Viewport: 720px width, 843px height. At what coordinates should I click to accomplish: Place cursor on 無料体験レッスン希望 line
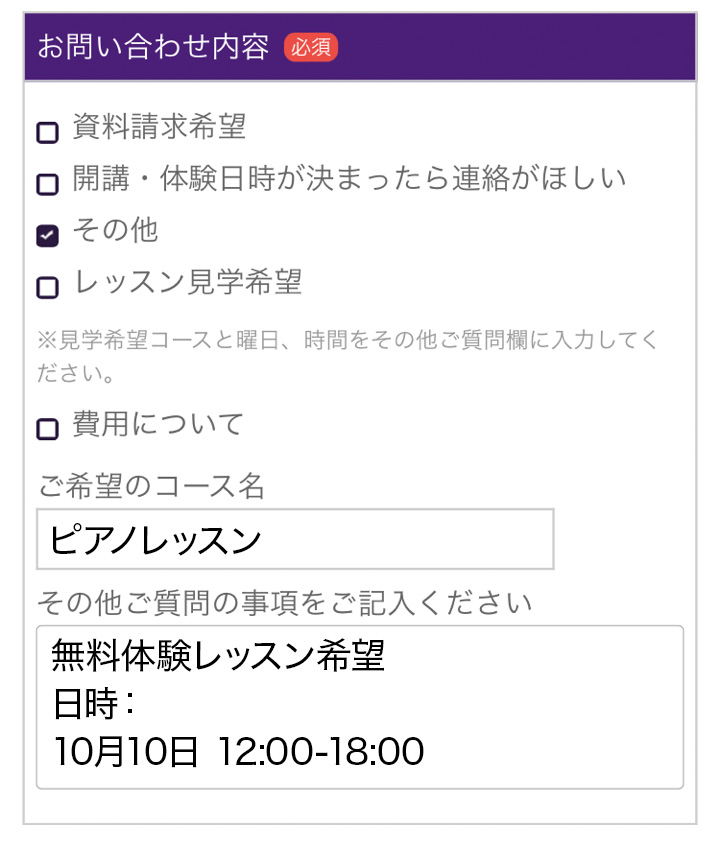[218, 655]
